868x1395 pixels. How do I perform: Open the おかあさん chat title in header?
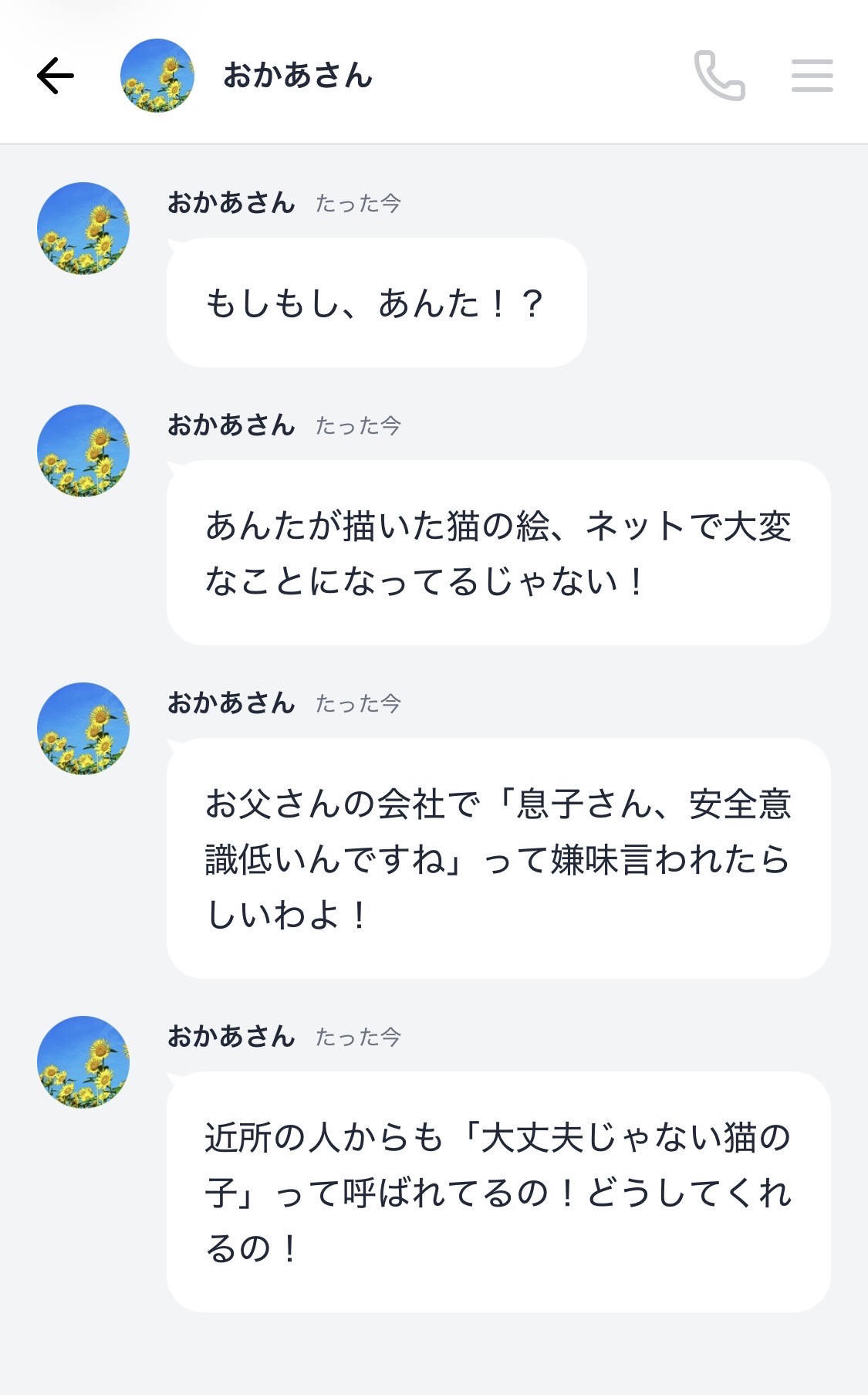pos(298,76)
